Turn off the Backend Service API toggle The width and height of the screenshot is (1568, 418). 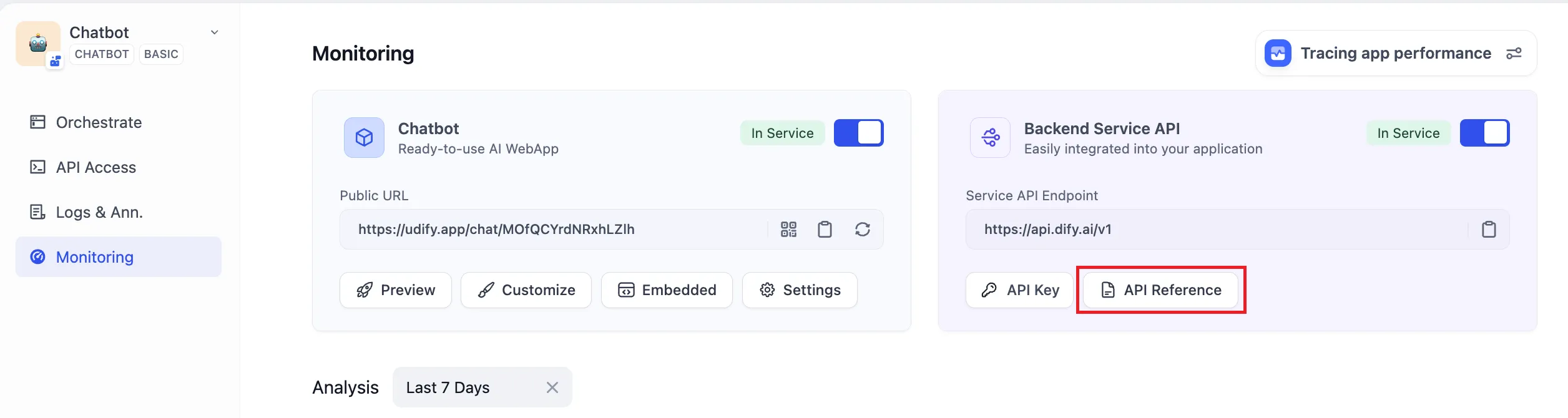(1484, 132)
